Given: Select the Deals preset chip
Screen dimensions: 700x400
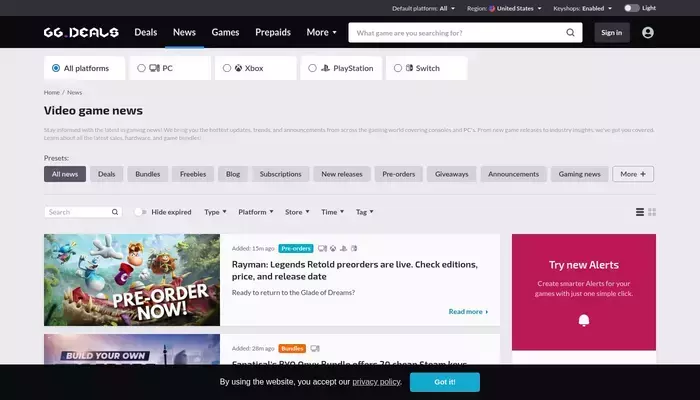Looking at the screenshot, I should click(x=107, y=174).
